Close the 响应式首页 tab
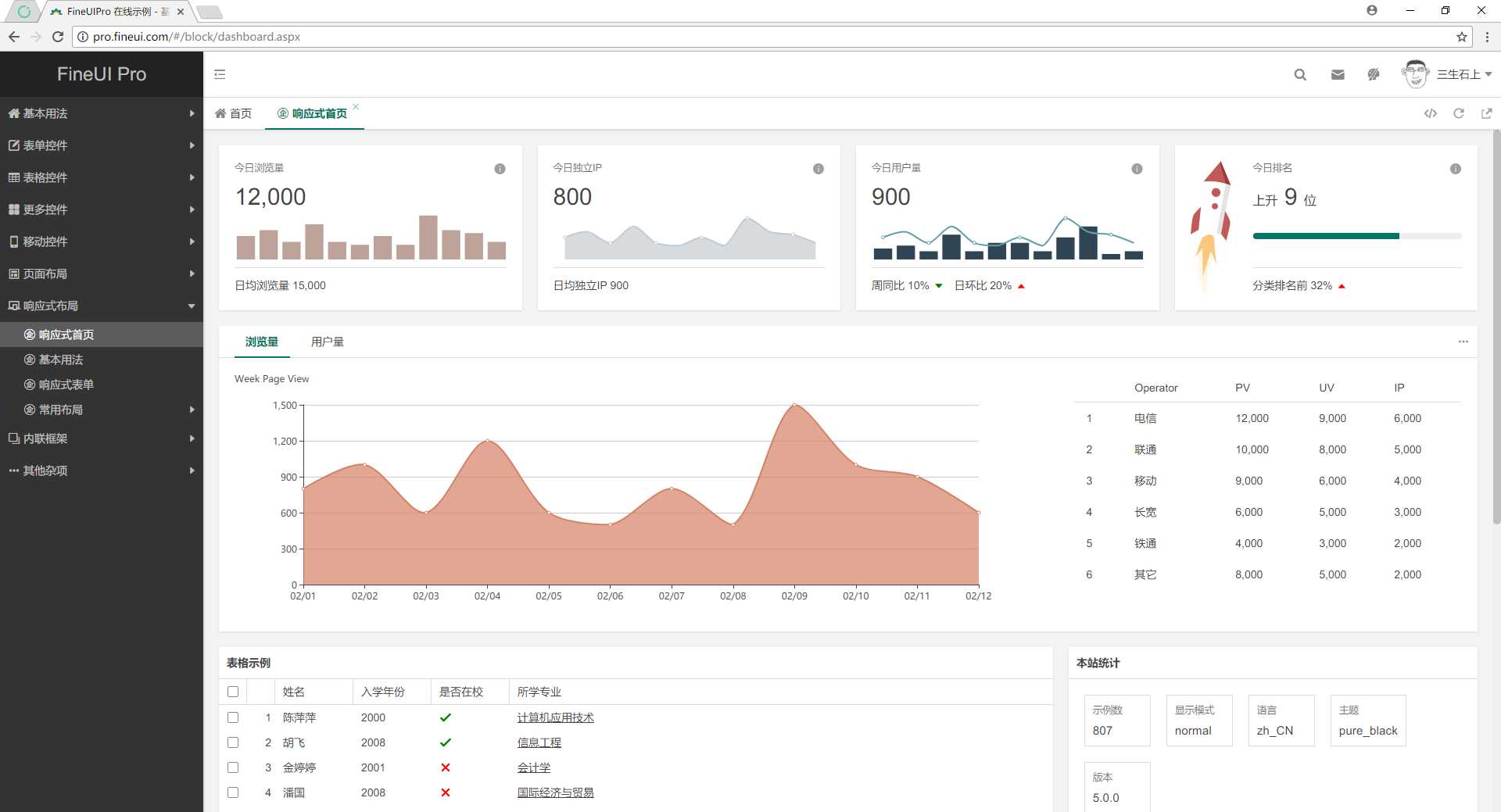Screen dimensions: 1501x812 point(356,106)
